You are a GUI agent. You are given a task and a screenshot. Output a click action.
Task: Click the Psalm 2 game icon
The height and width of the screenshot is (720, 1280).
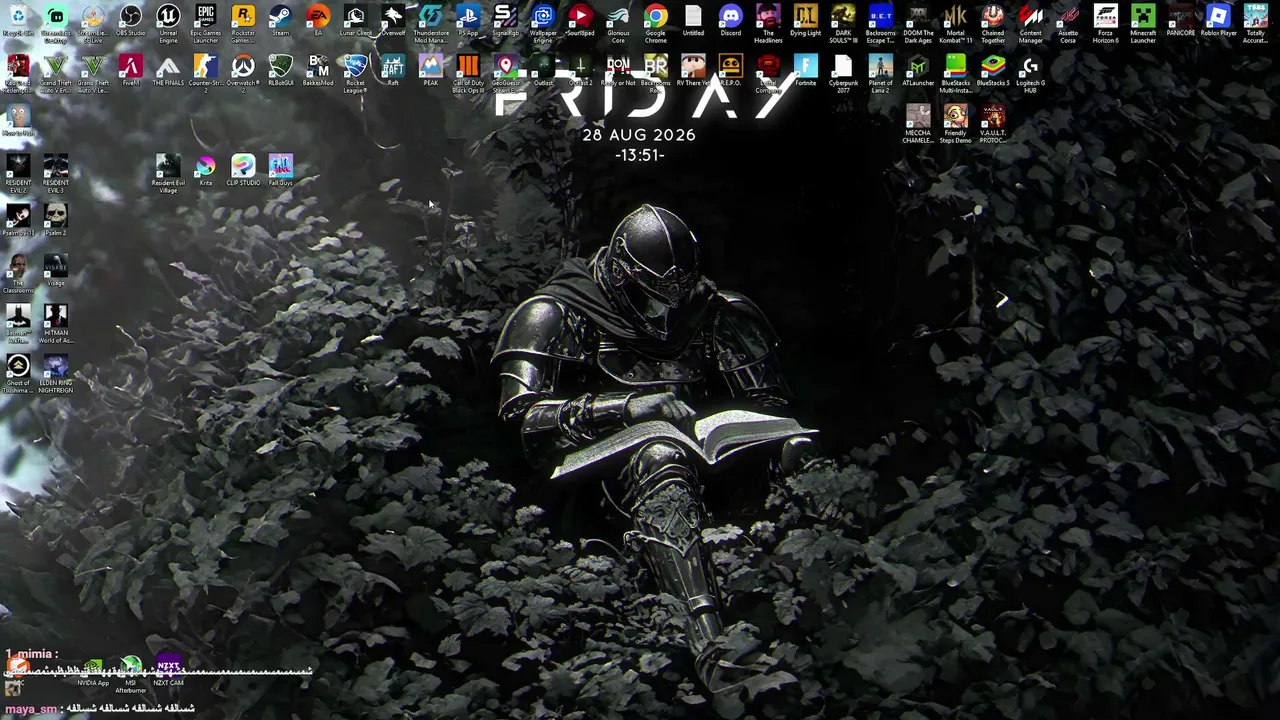click(56, 221)
